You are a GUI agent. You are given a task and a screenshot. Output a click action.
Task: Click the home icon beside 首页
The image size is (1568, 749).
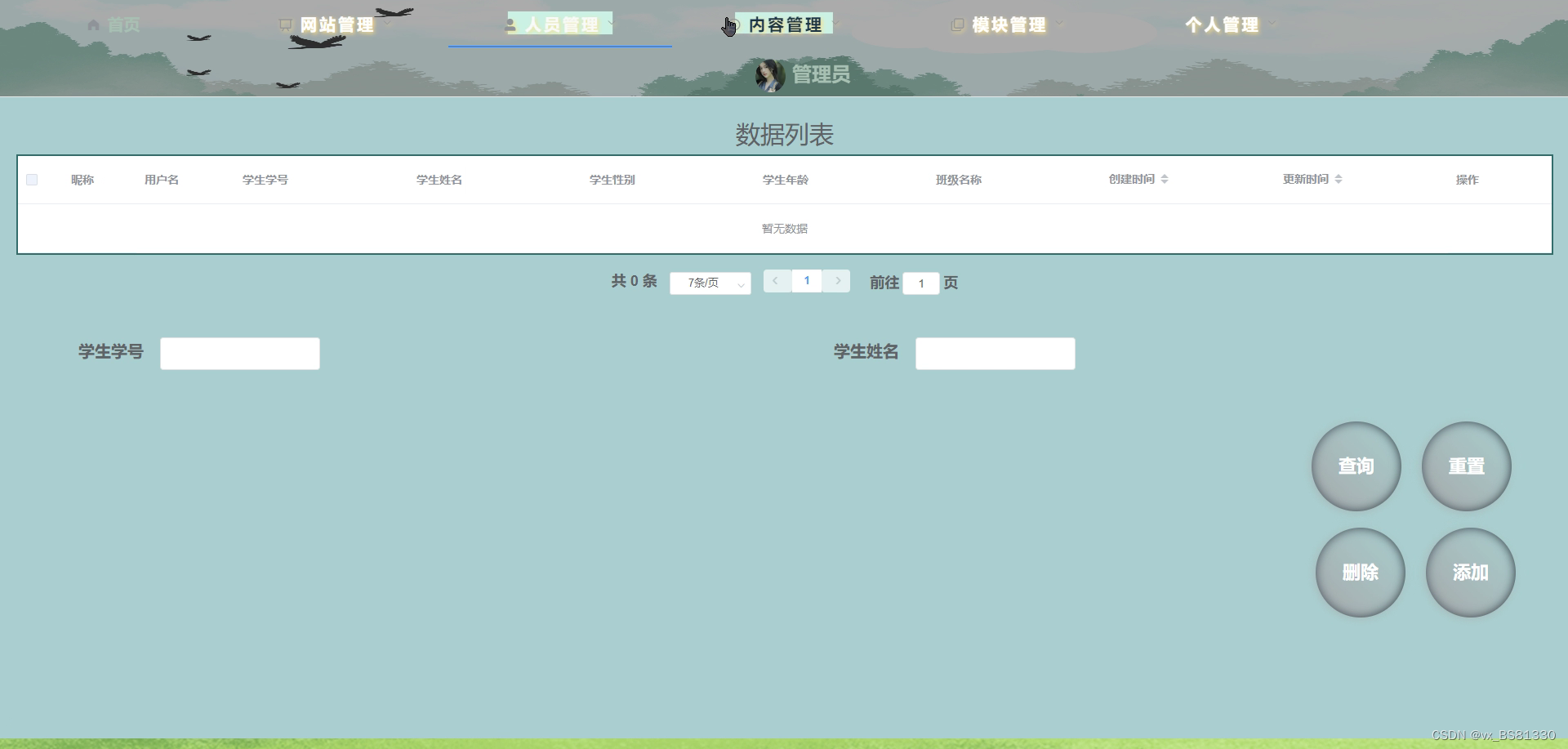94,25
